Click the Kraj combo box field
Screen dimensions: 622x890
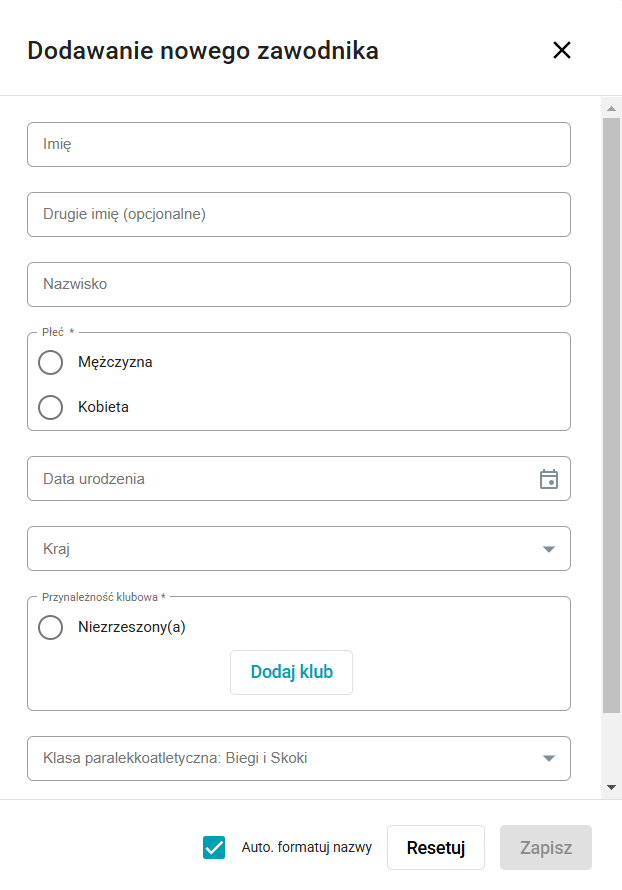pos(280,549)
